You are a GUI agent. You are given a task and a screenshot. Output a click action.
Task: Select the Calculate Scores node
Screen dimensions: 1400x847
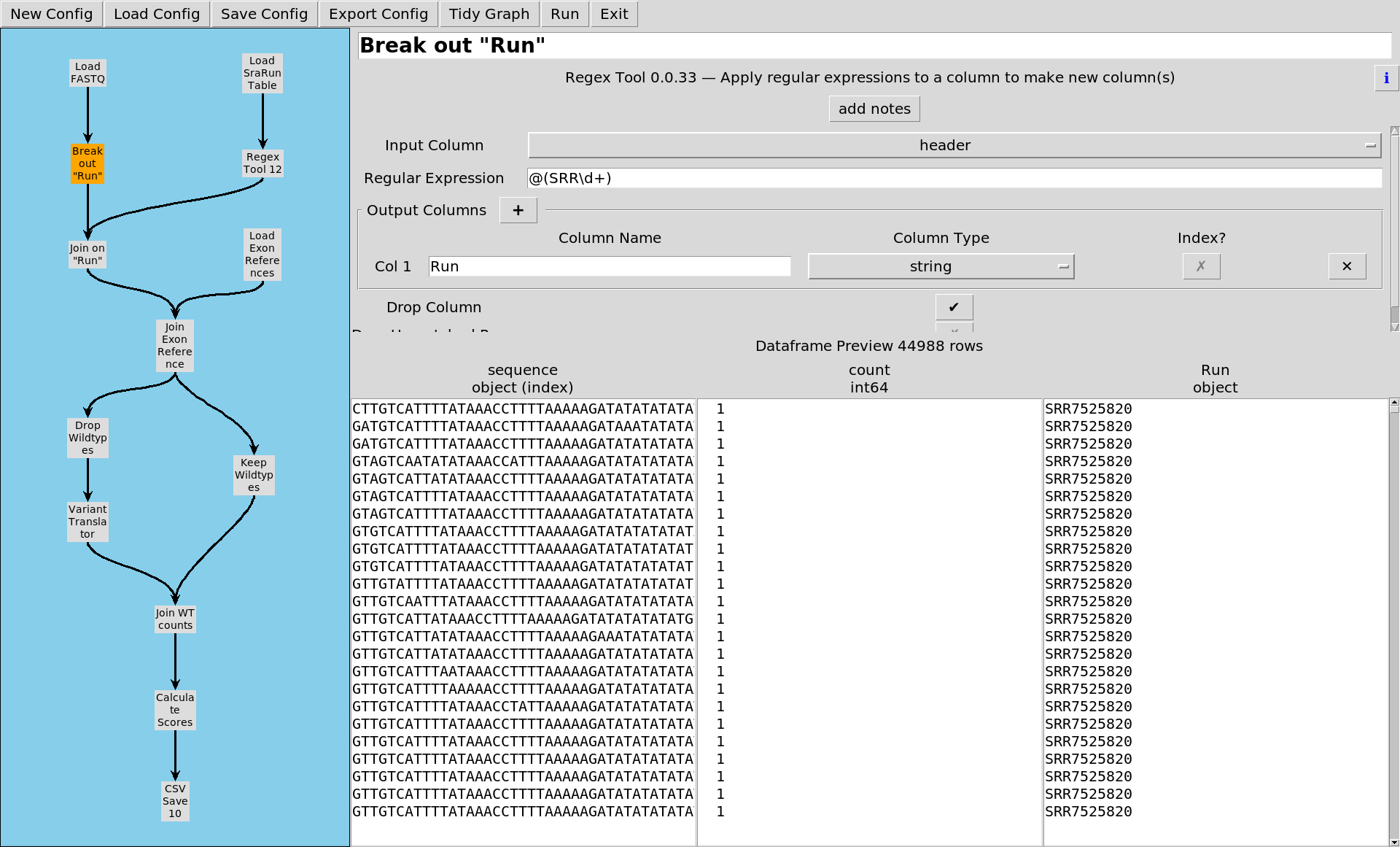pos(175,710)
